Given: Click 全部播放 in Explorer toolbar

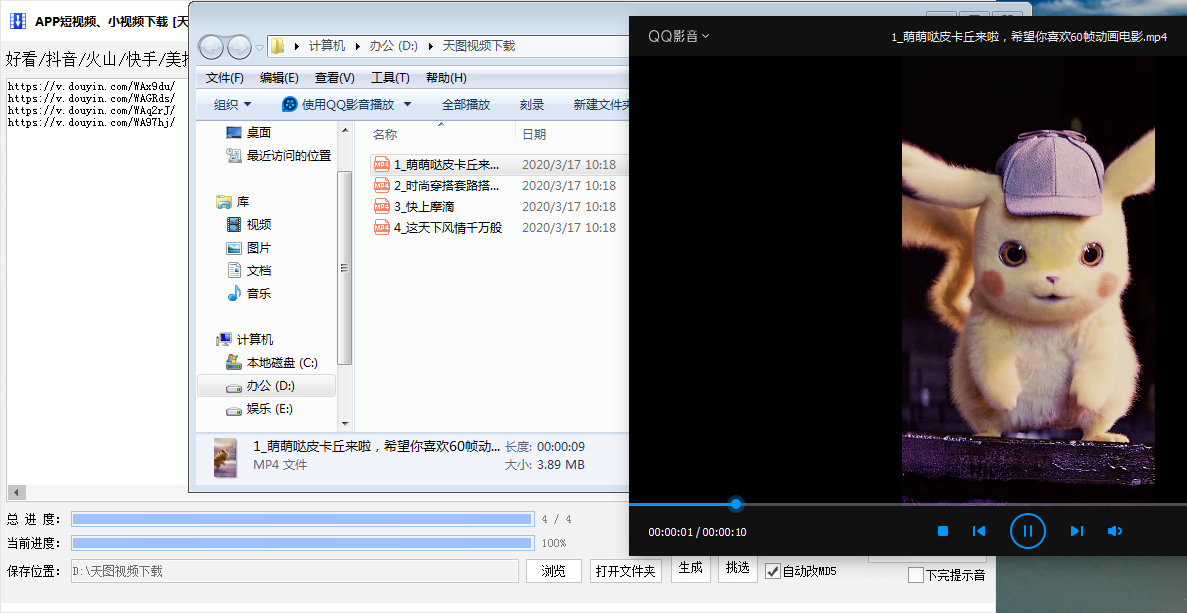Looking at the screenshot, I should (x=466, y=104).
